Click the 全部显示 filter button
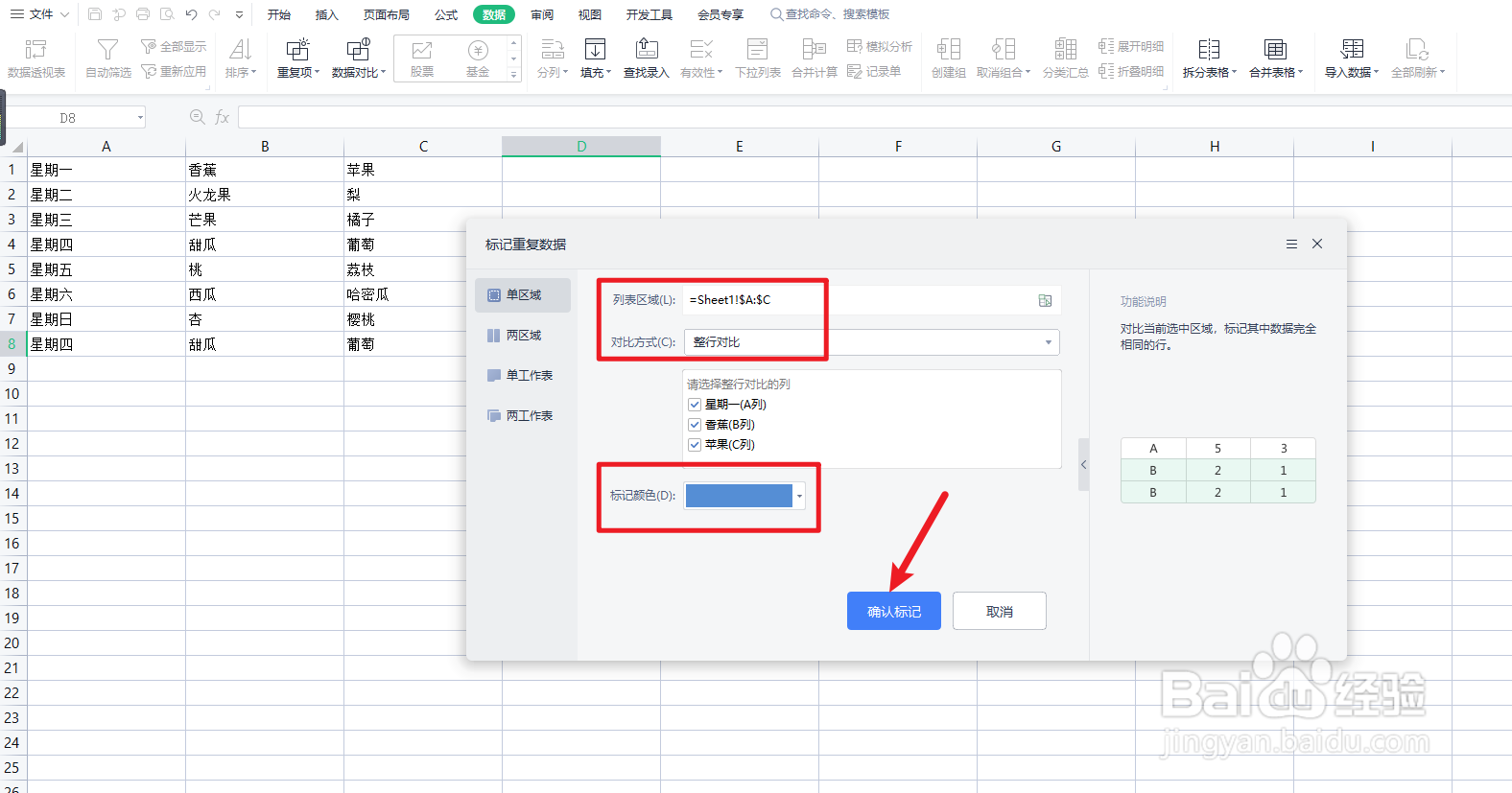 coord(174,46)
